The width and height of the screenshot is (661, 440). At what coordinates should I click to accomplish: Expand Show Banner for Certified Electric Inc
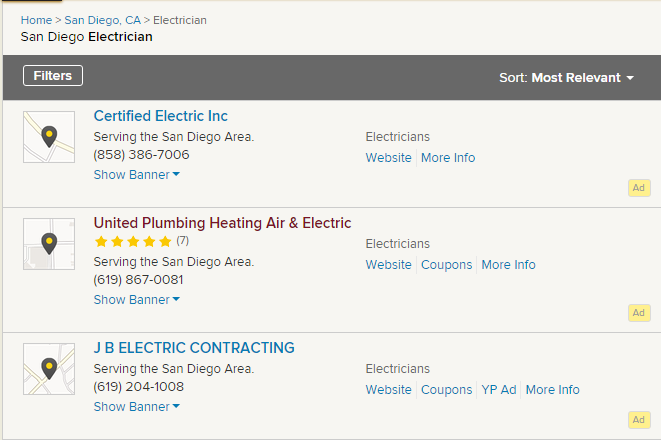[136, 175]
